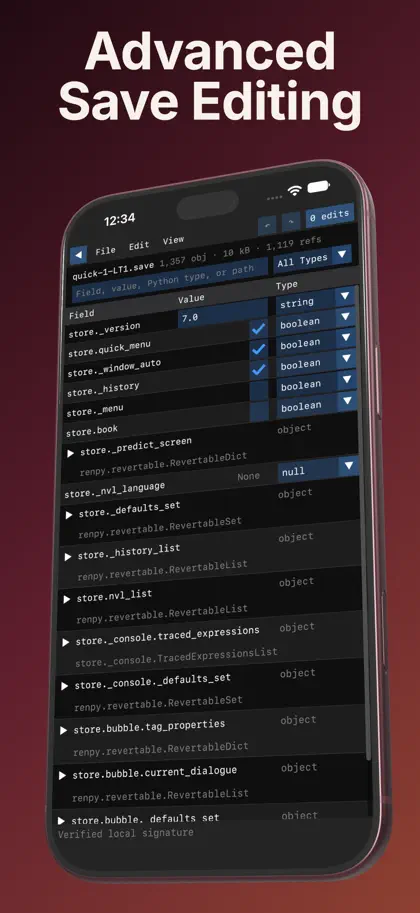Screen dimensions: 420x913
Task: Select the store.quick_menu field name
Action: [109, 349]
